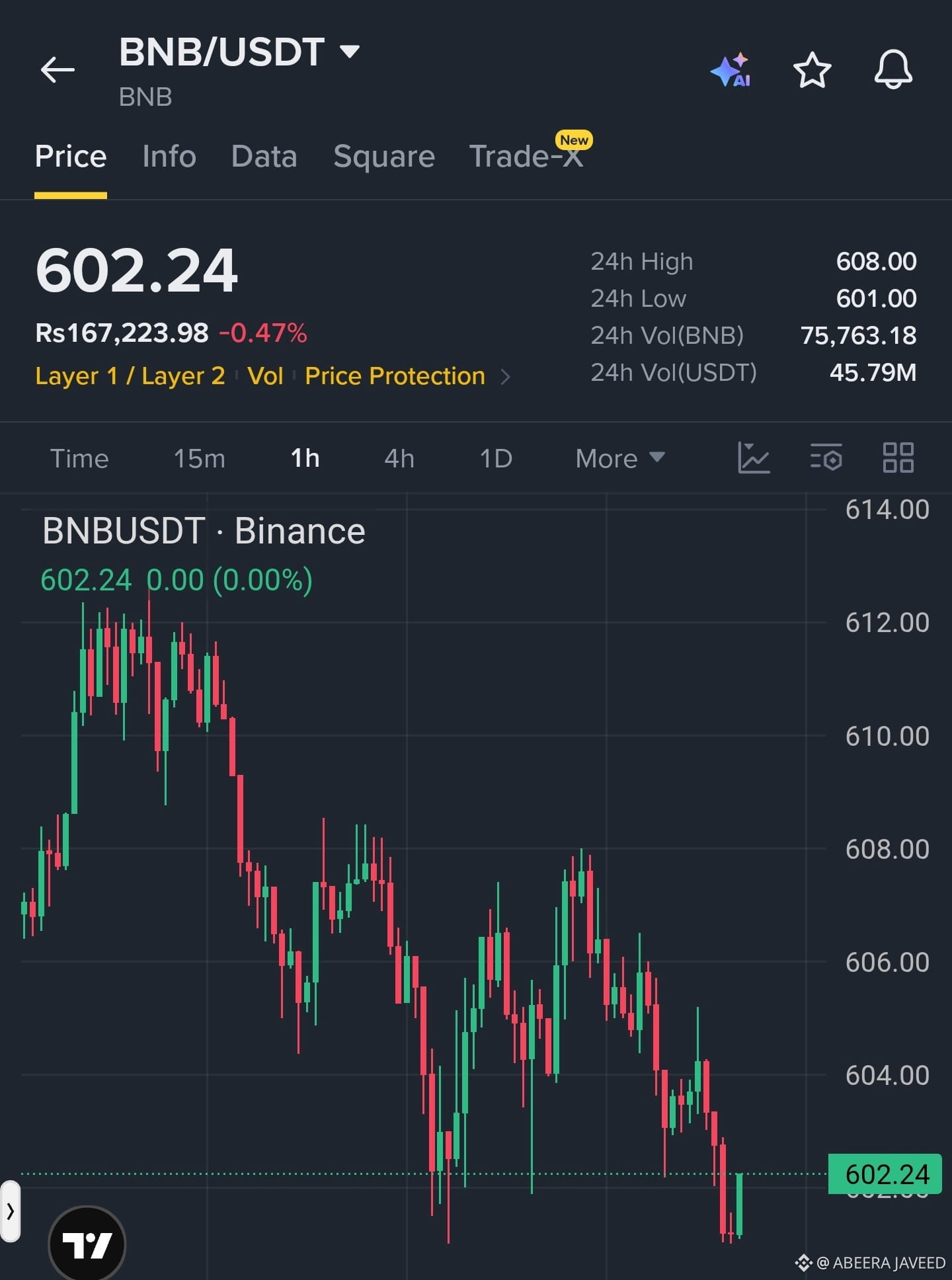Open the AI assistant sparkle icon
The height and width of the screenshot is (1280, 952).
point(731,69)
